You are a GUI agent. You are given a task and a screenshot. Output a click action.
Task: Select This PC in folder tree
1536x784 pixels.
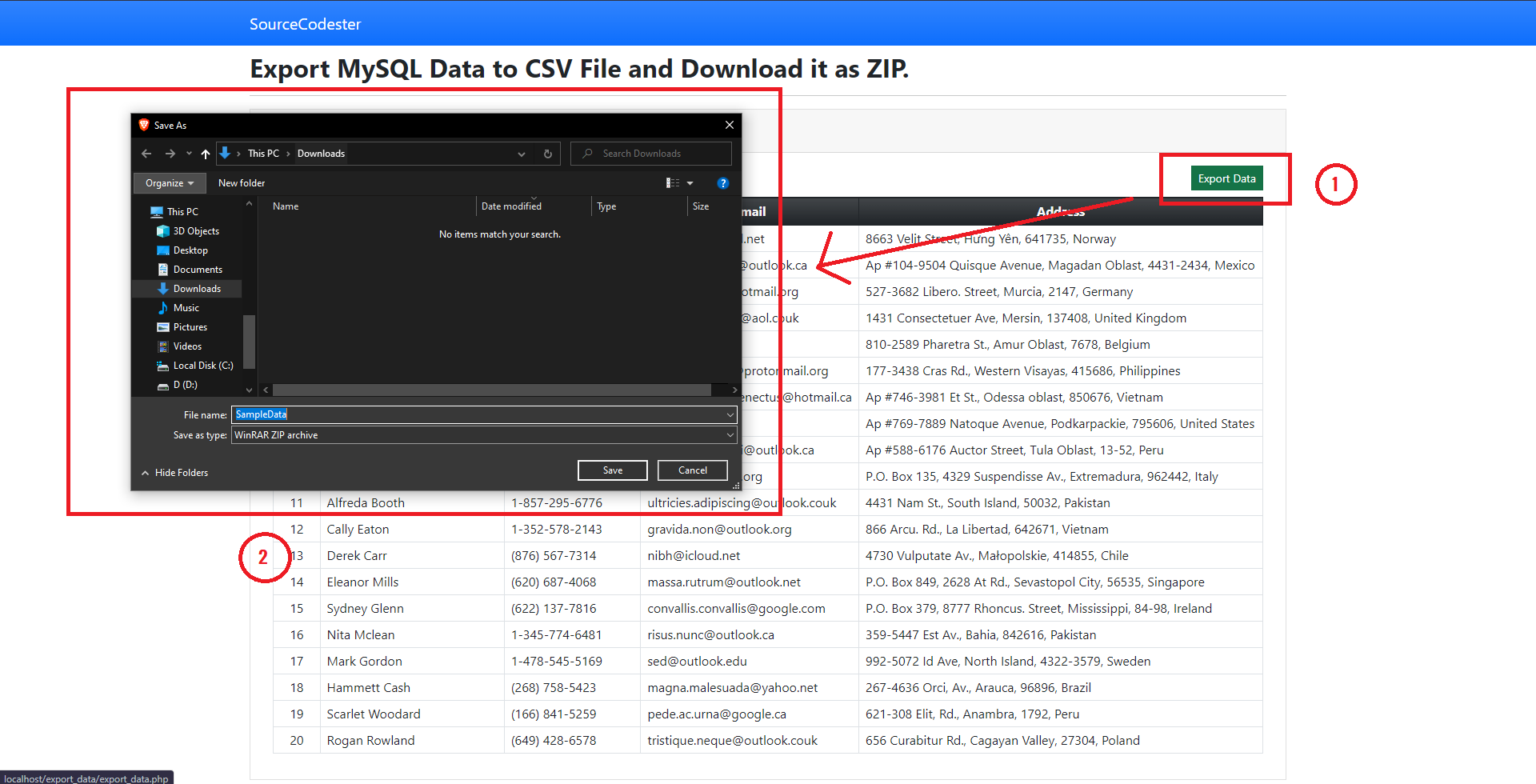pyautogui.click(x=182, y=212)
